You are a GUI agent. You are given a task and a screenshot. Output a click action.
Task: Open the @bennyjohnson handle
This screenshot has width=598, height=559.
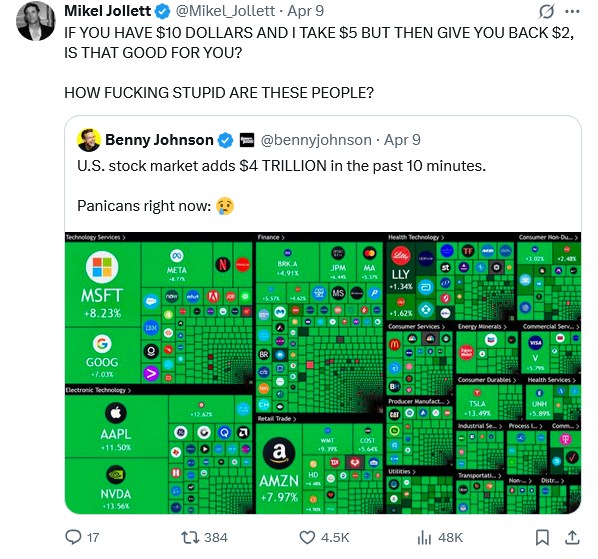316,140
